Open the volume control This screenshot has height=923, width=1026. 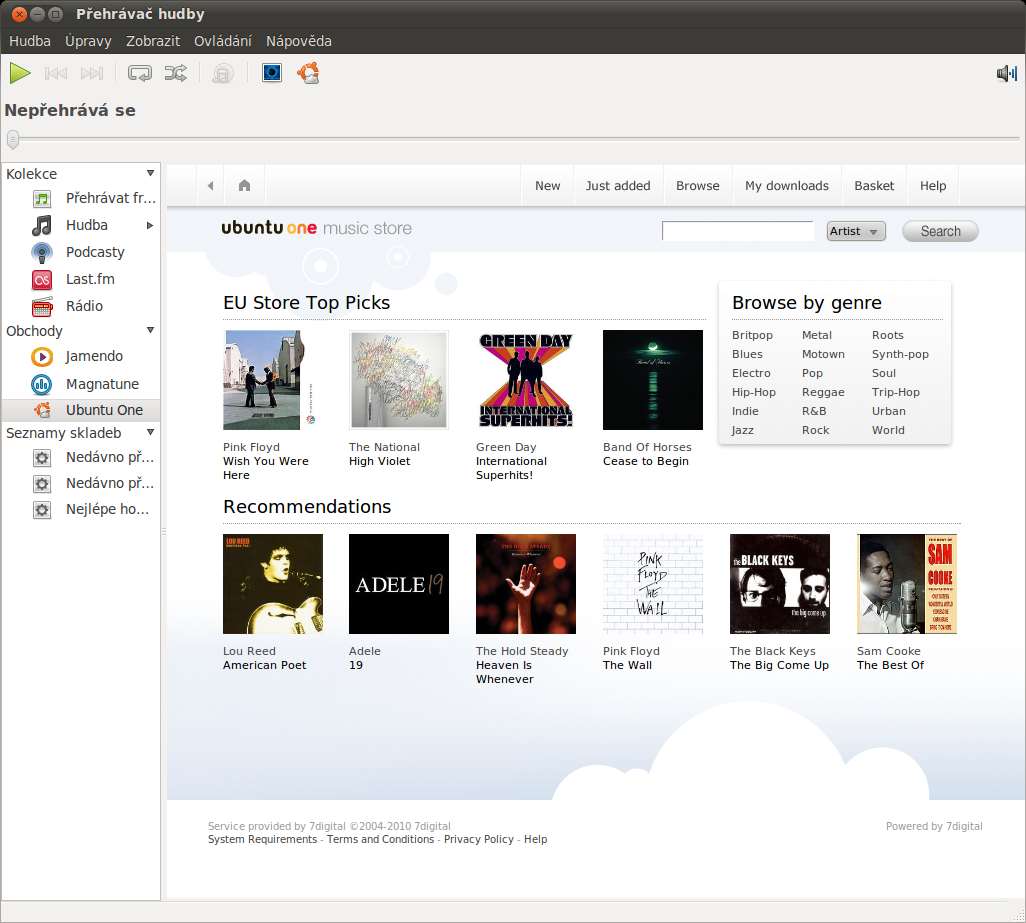(x=1006, y=73)
